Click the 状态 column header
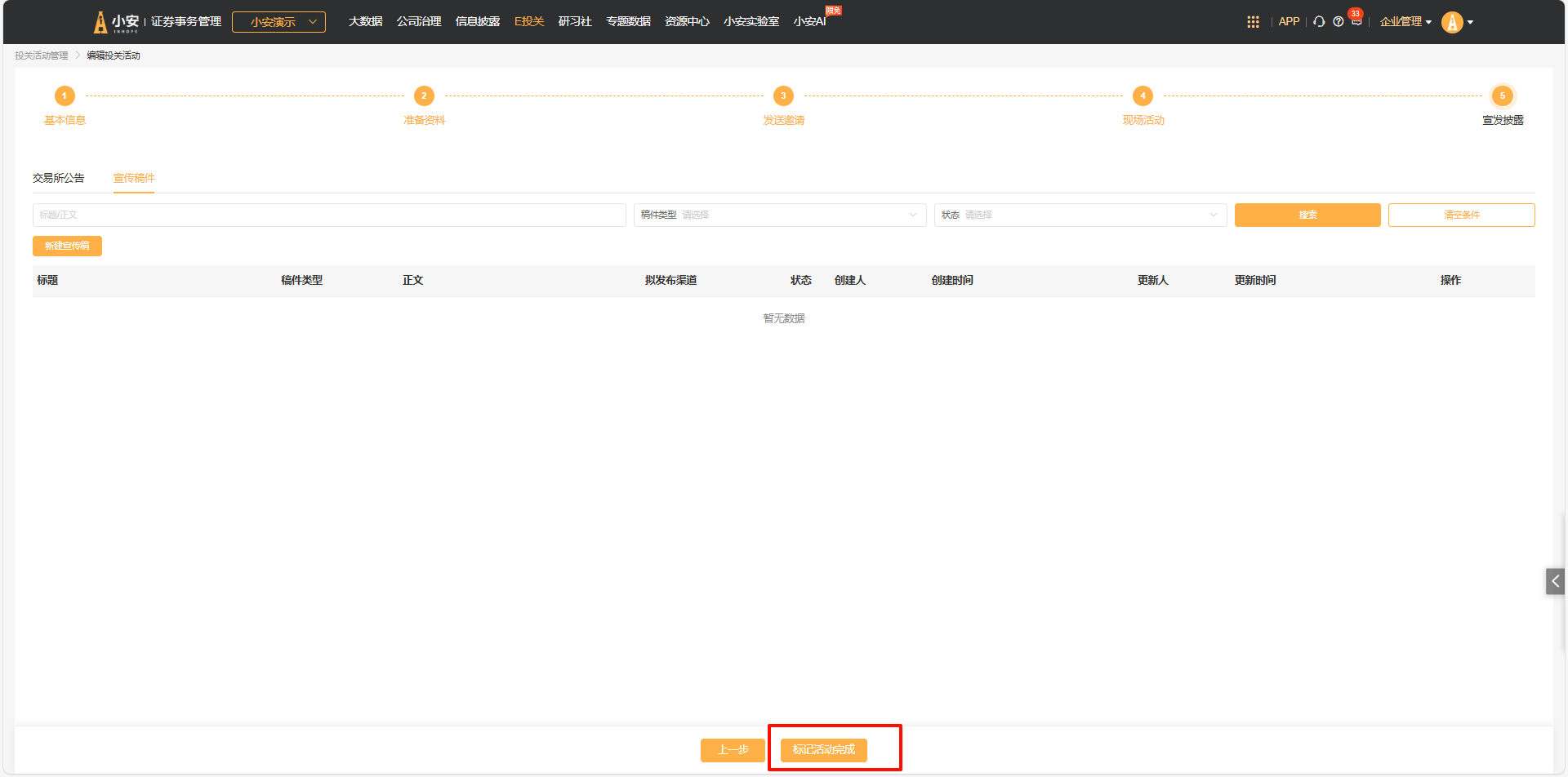This screenshot has width=1568, height=777. click(800, 280)
